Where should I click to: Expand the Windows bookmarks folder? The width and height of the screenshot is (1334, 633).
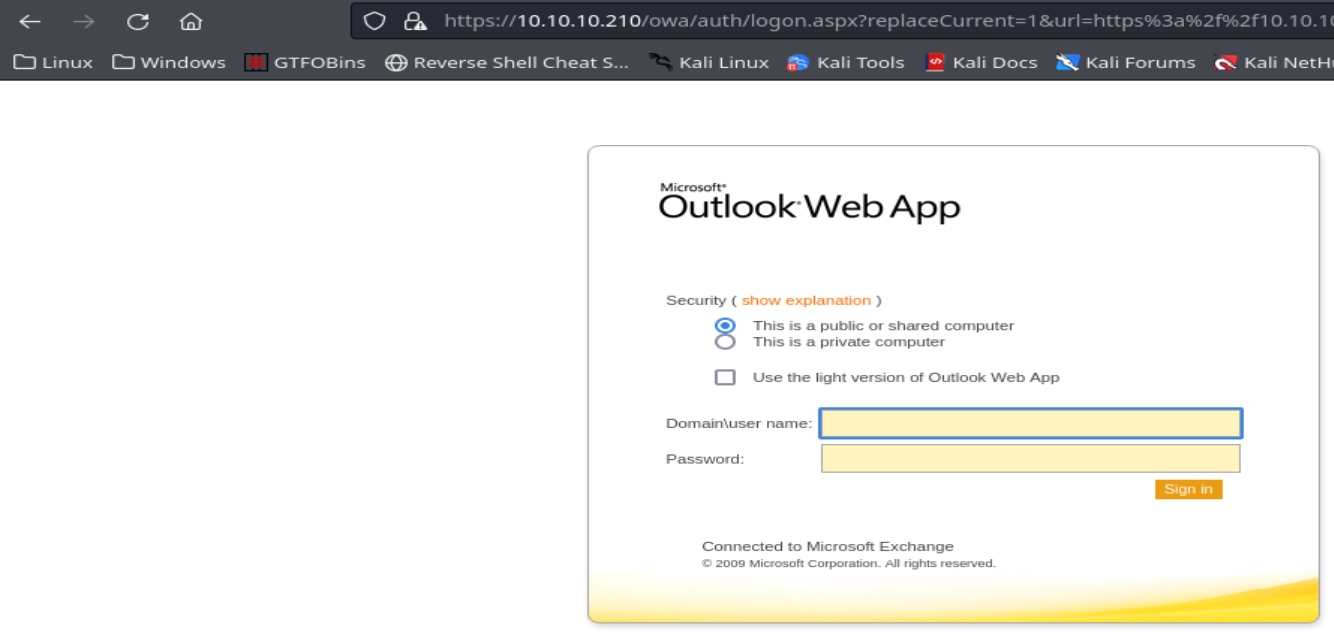click(169, 62)
